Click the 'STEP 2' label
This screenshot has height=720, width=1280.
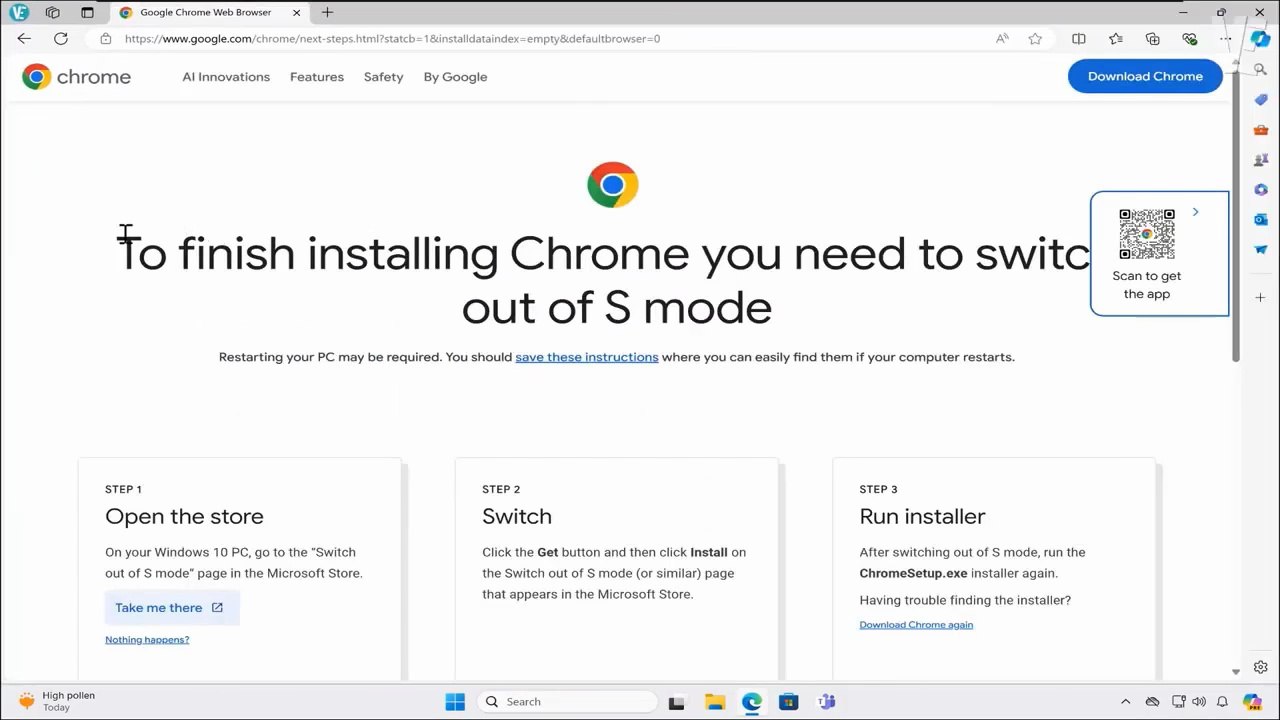tap(501, 489)
